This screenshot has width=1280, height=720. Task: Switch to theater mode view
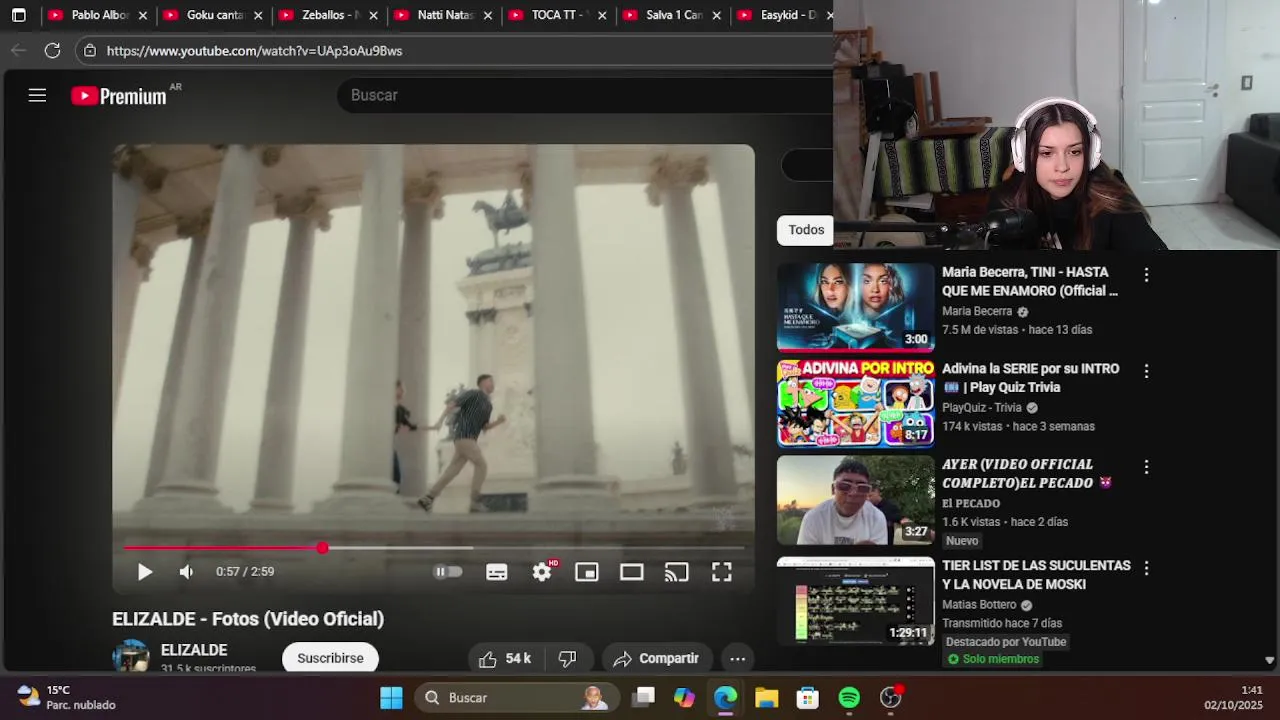pos(632,572)
